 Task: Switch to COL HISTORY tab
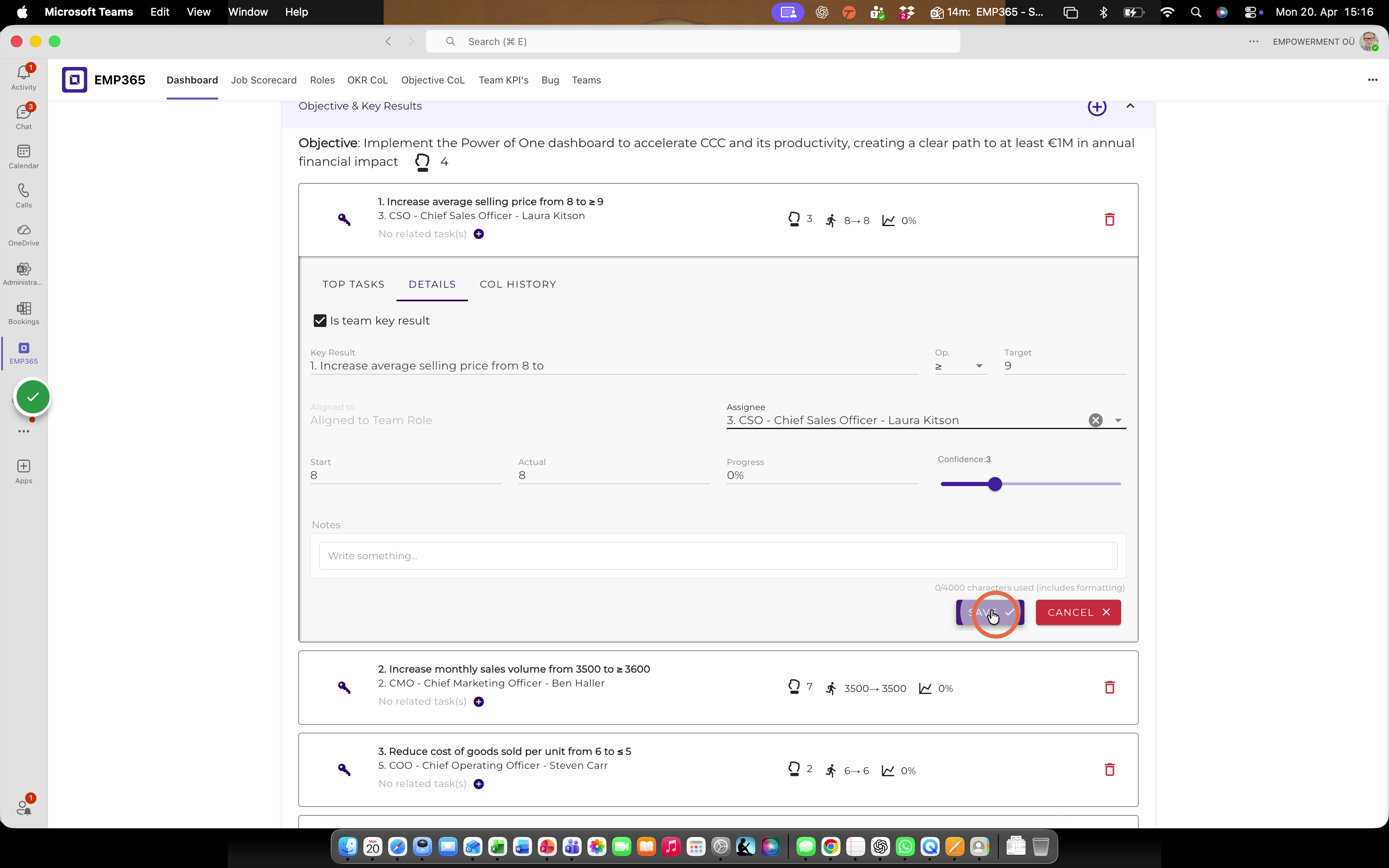(x=518, y=284)
